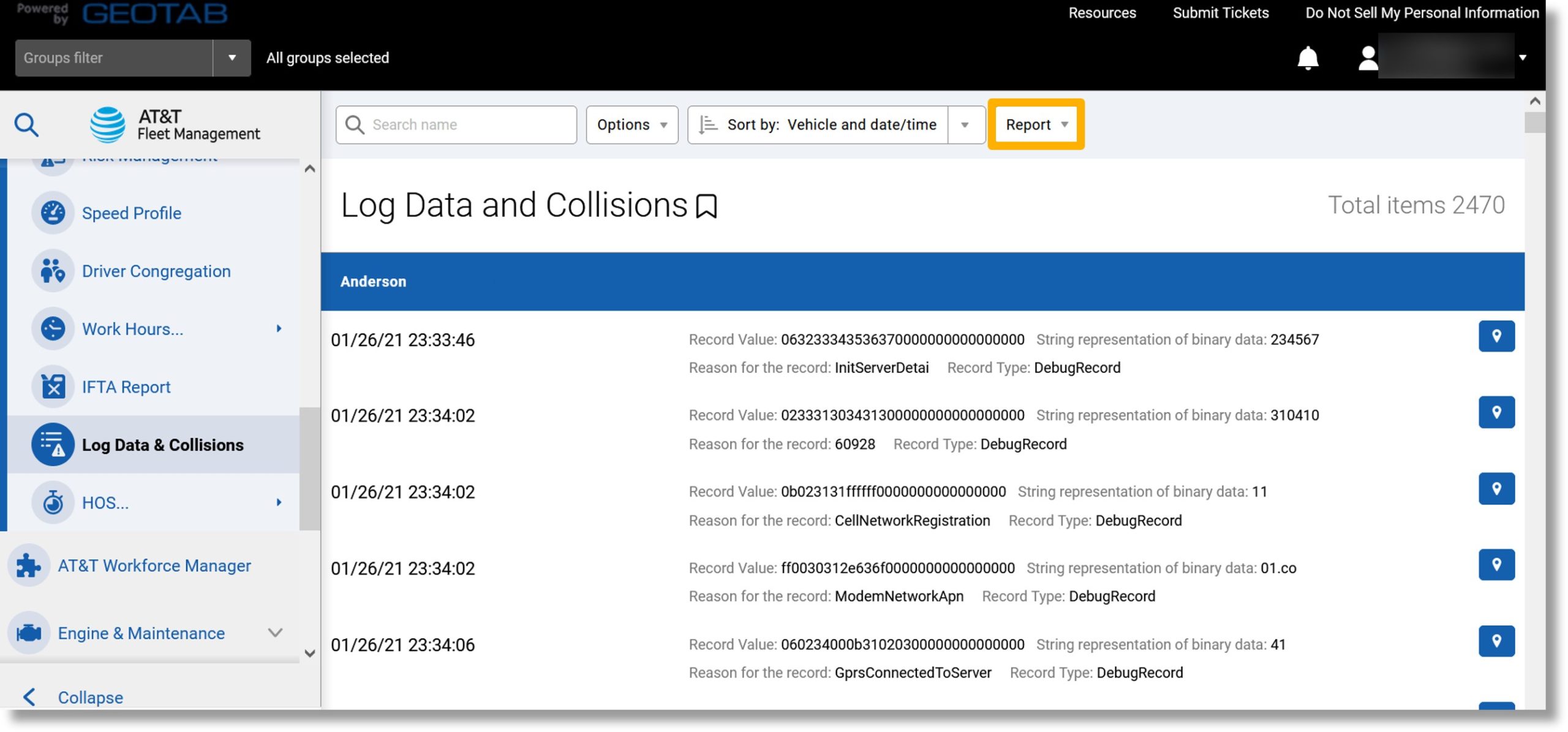
Task: Click the Speed Profile gauge icon
Action: (x=53, y=213)
